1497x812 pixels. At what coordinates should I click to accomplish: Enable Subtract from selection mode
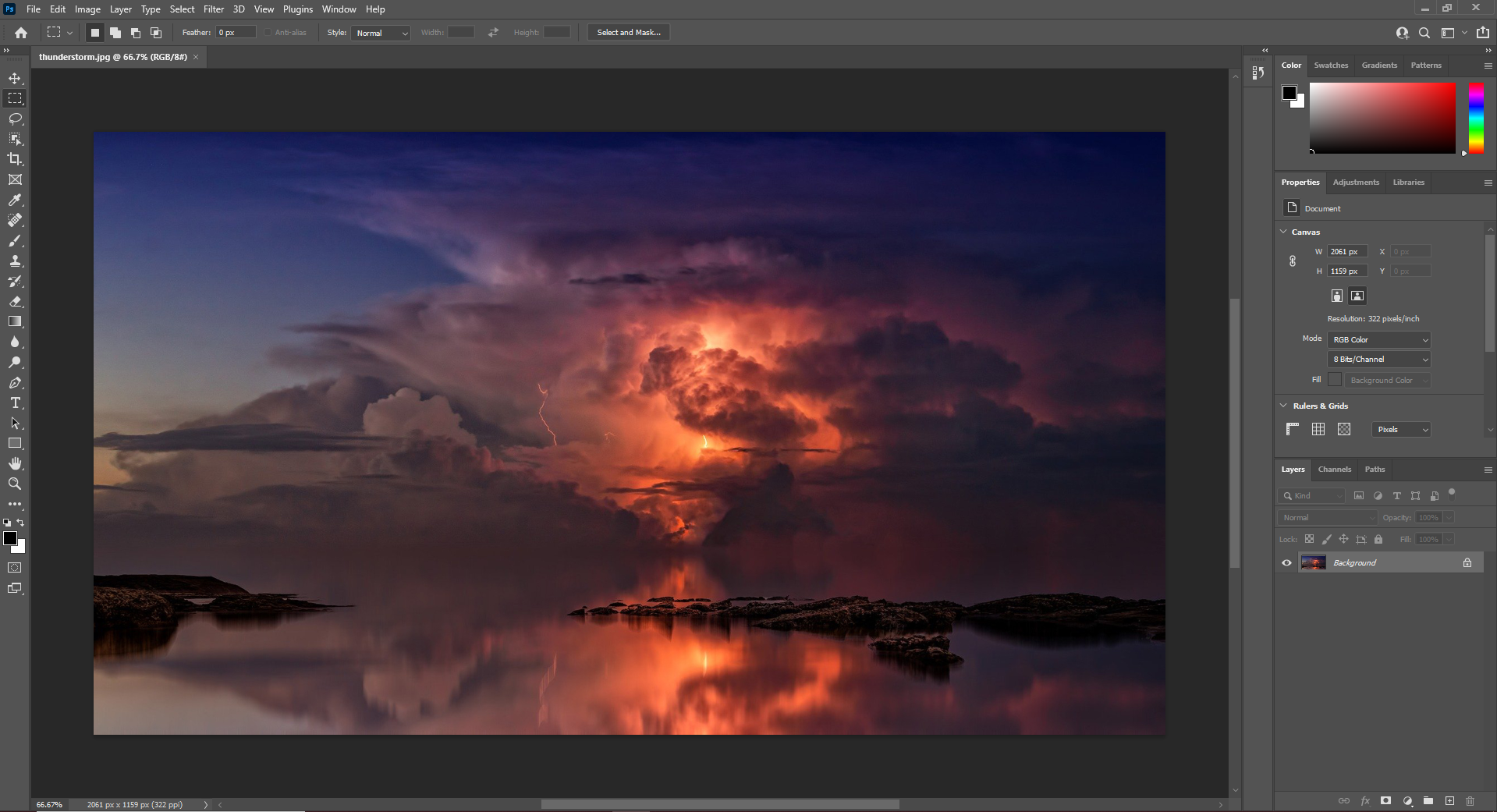click(x=136, y=33)
